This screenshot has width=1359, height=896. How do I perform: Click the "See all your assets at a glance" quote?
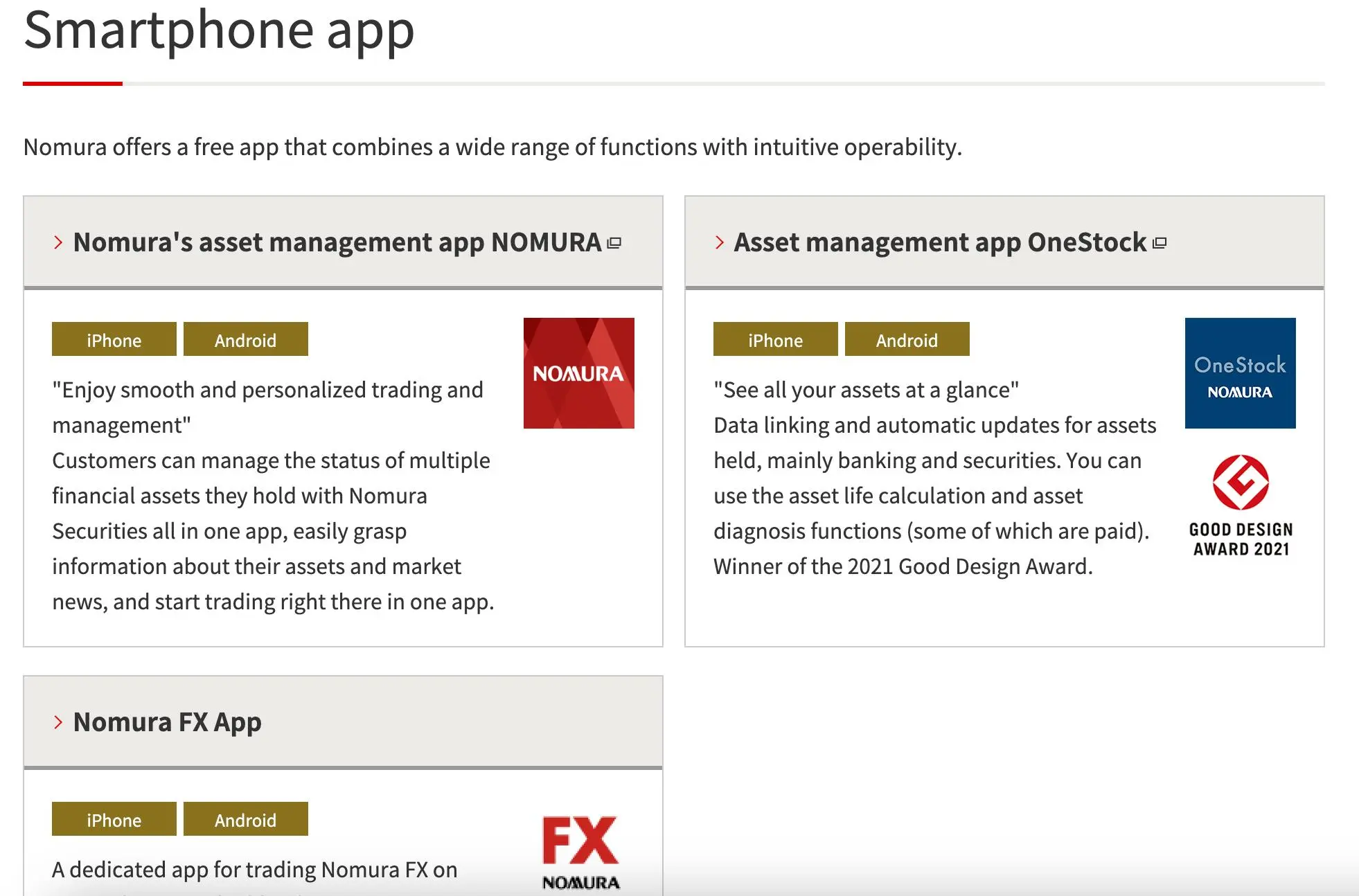coord(867,390)
